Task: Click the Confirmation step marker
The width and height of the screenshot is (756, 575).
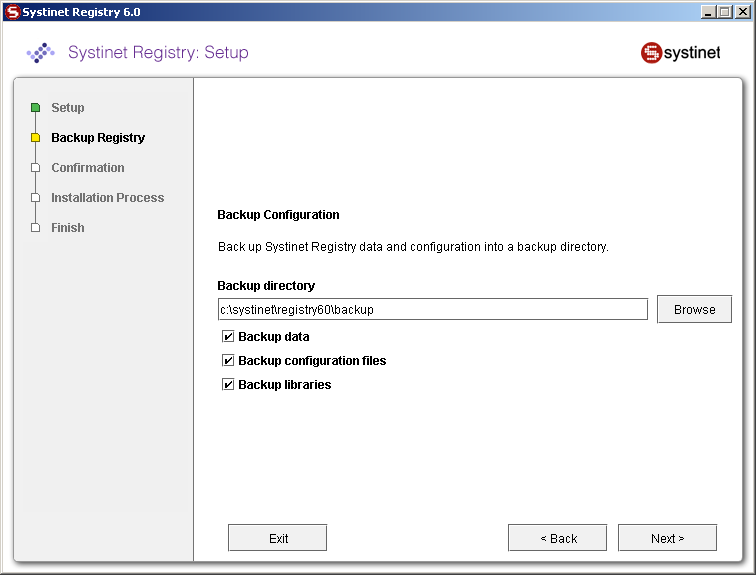Action: [35, 168]
